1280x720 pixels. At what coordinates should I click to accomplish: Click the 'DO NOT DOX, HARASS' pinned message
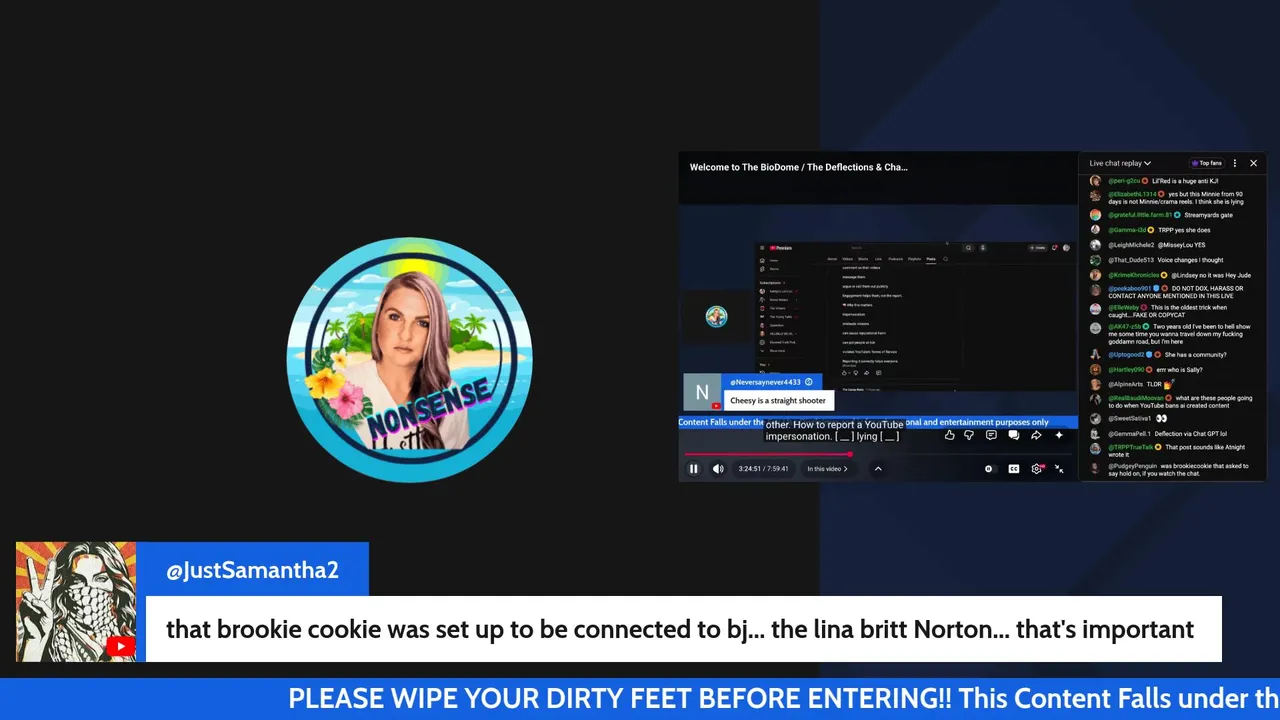point(1176,292)
